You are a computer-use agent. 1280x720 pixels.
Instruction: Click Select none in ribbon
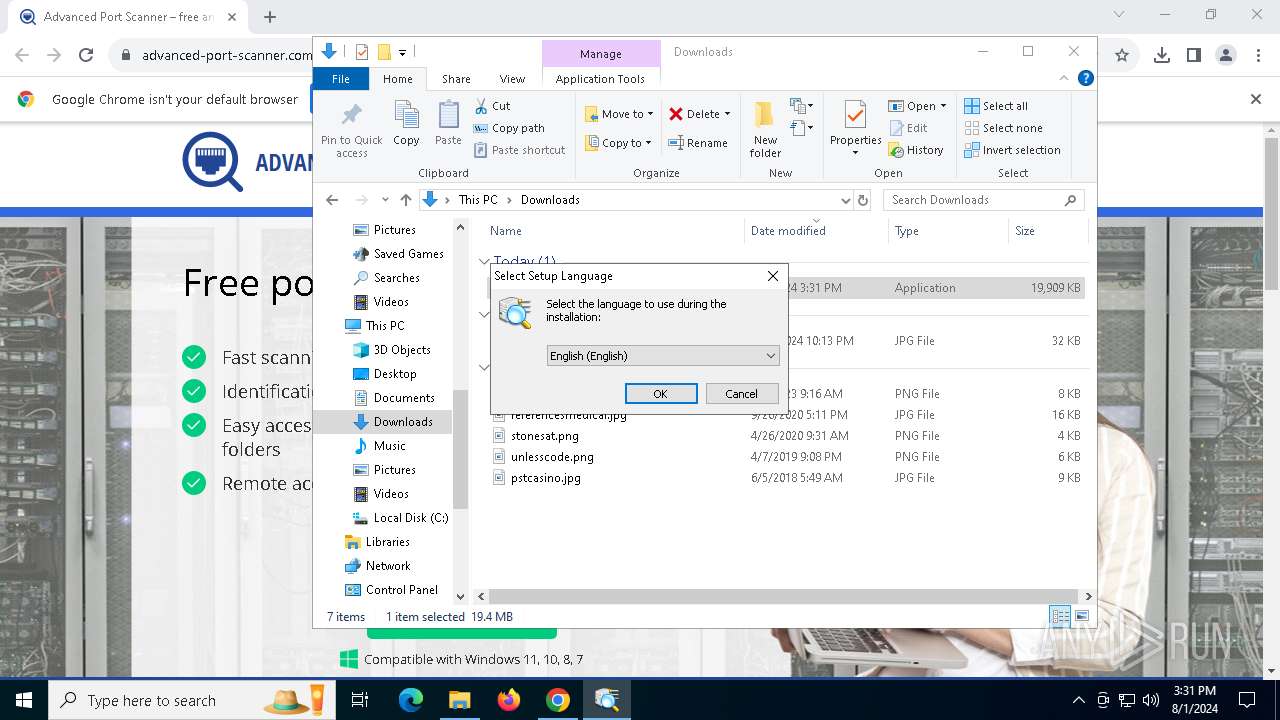(x=1003, y=128)
